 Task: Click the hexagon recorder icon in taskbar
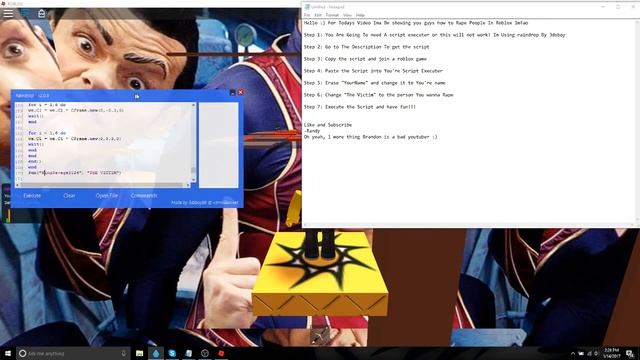pyautogui.click(x=205, y=353)
